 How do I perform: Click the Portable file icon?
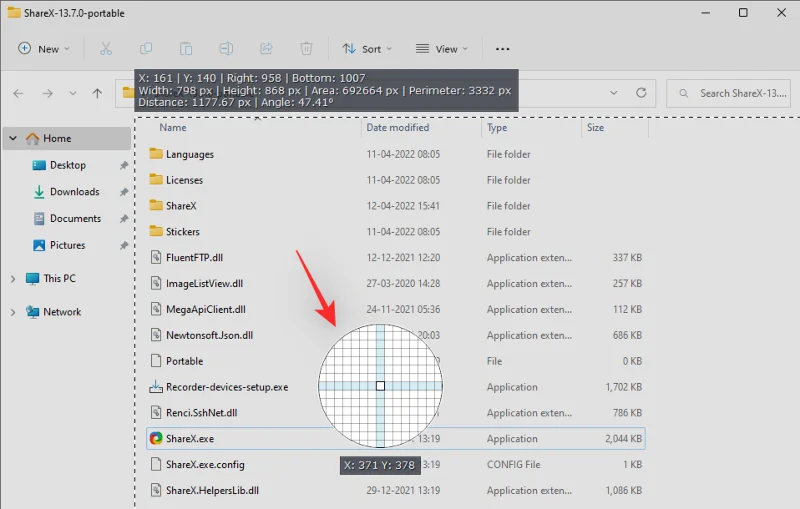pyautogui.click(x=156, y=361)
